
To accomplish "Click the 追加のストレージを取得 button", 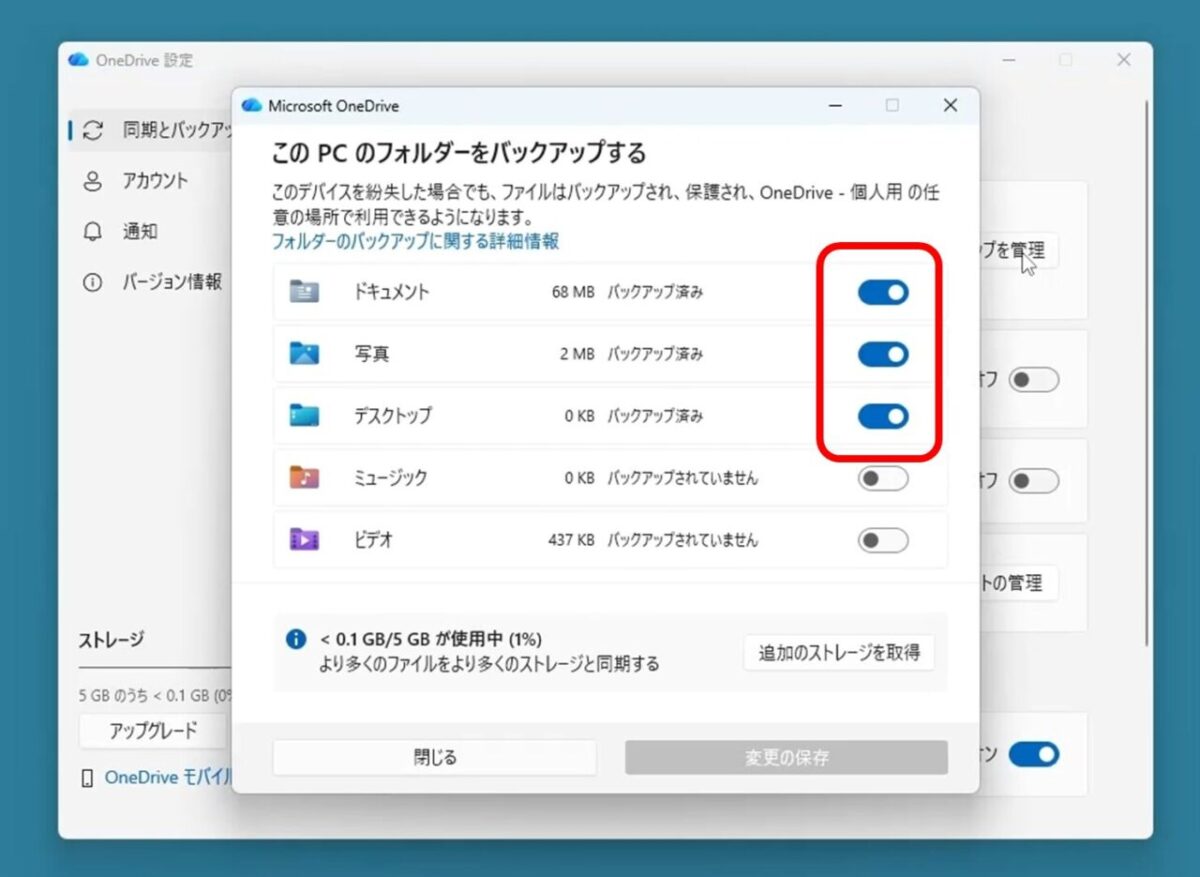I will 838,653.
